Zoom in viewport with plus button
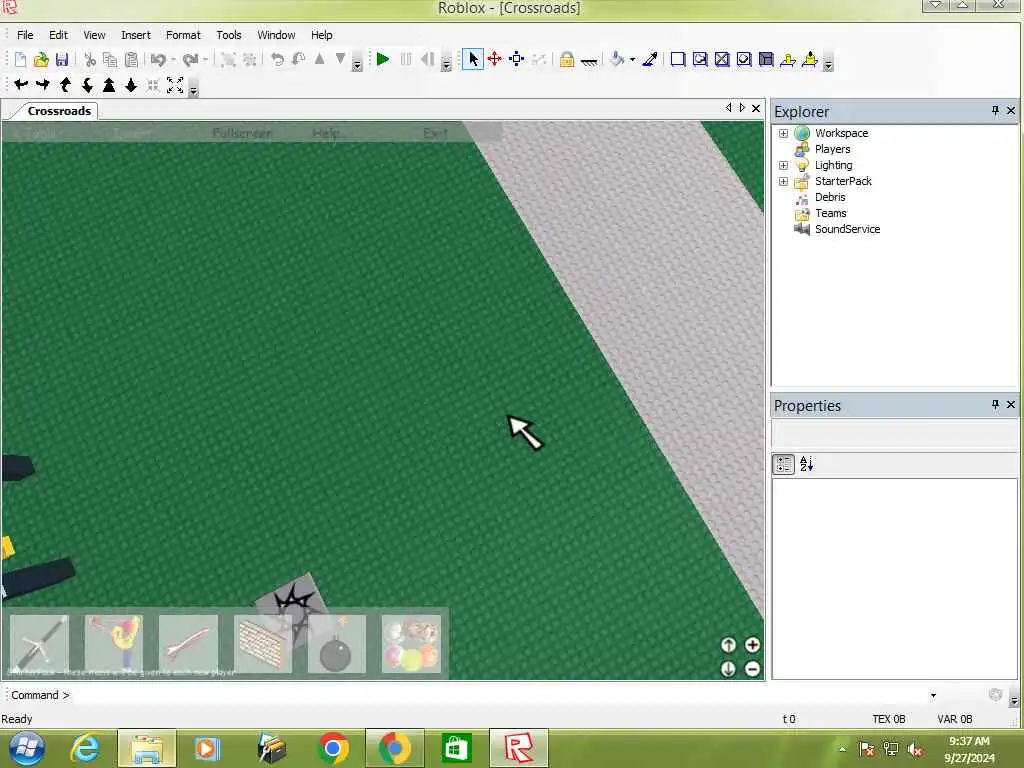 752,645
